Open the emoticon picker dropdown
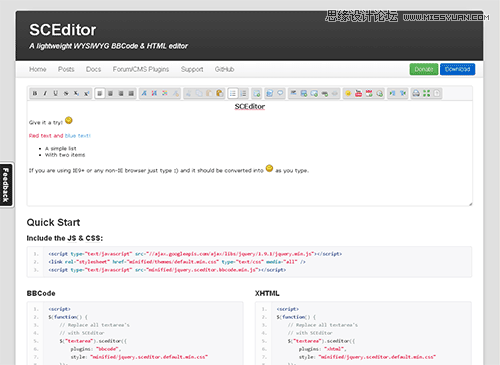Screen dimensions: 500x365 (348, 93)
